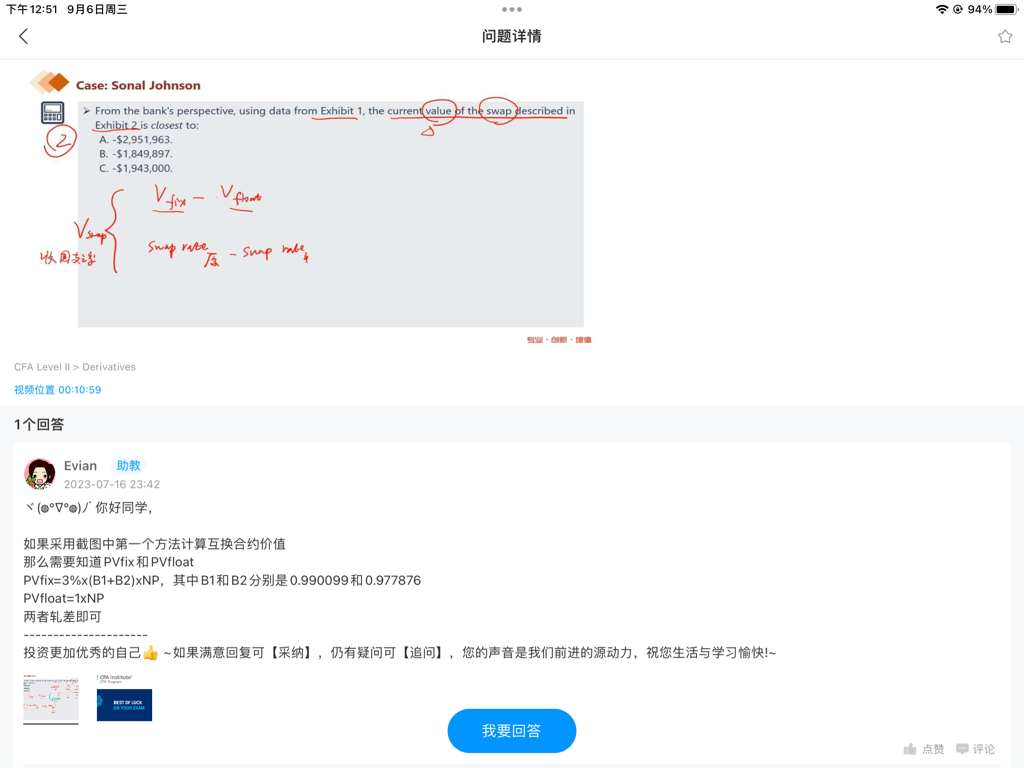Select the PVfloat=1xNP line
Screen dimensions: 1024x768
click(x=64, y=598)
